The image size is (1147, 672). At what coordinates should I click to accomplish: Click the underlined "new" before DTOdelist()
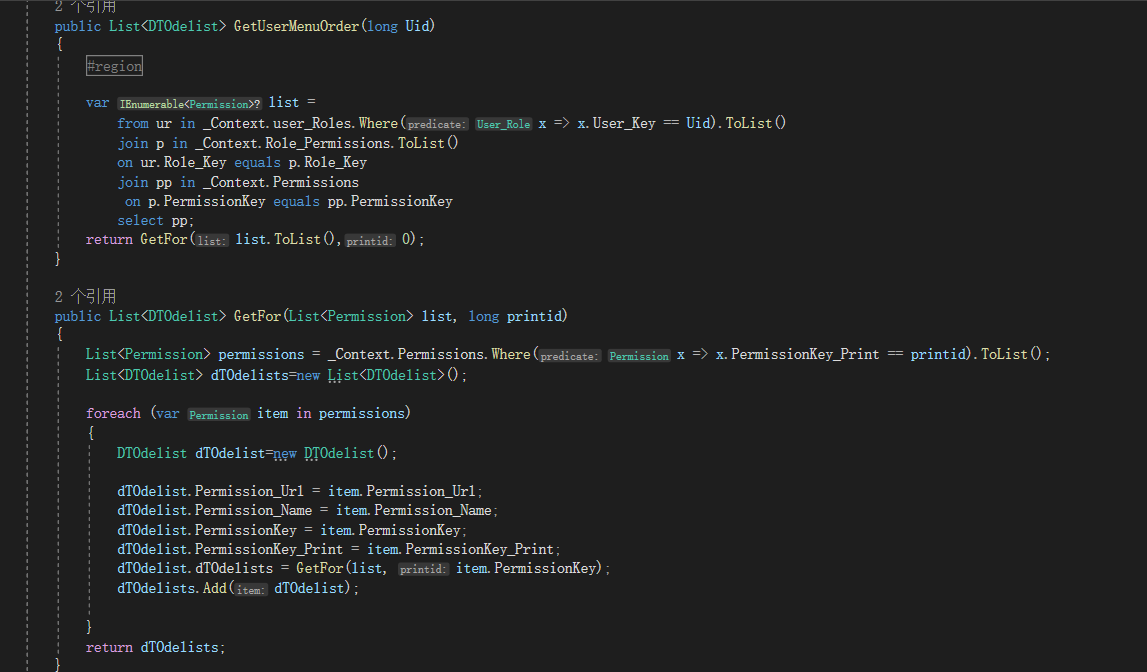(285, 453)
